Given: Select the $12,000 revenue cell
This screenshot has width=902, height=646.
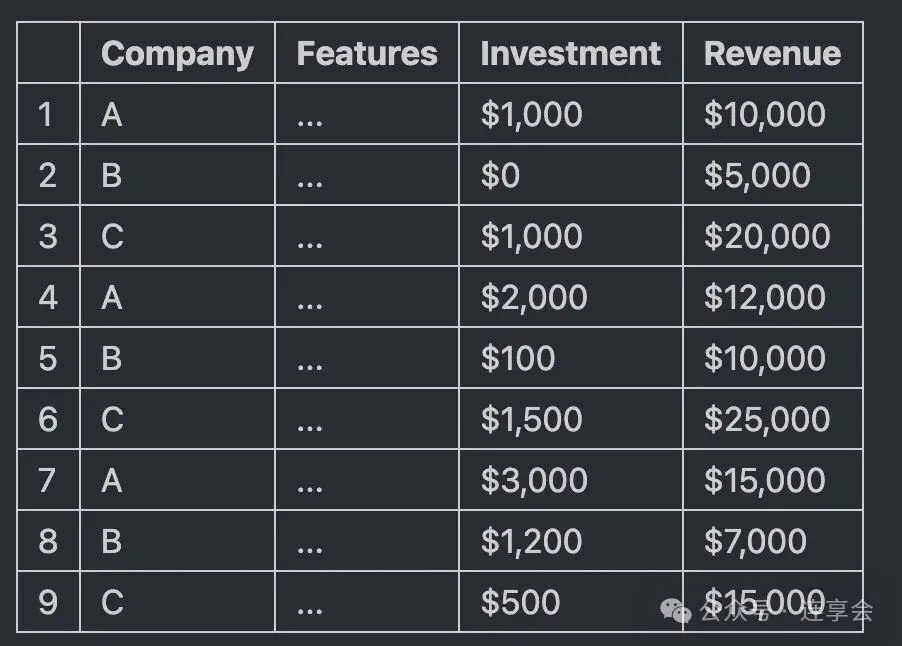Looking at the screenshot, I should pos(773,297).
